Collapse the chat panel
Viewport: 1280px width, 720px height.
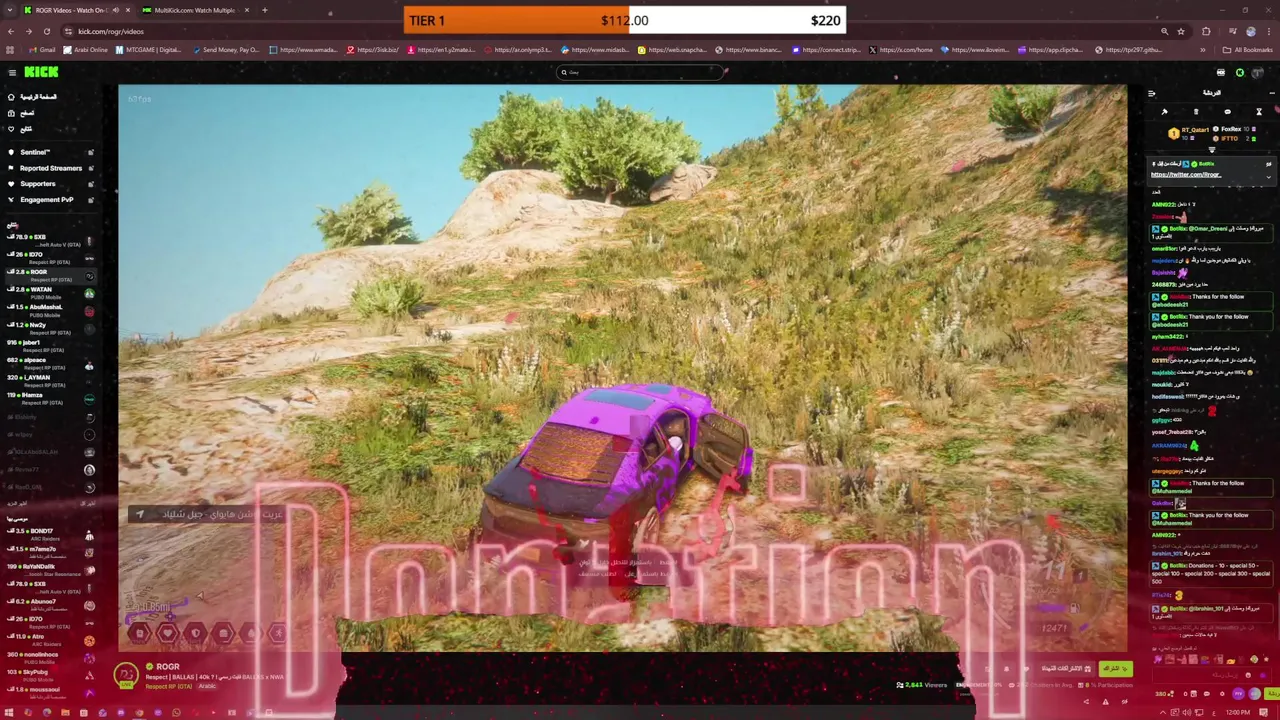pos(1151,93)
